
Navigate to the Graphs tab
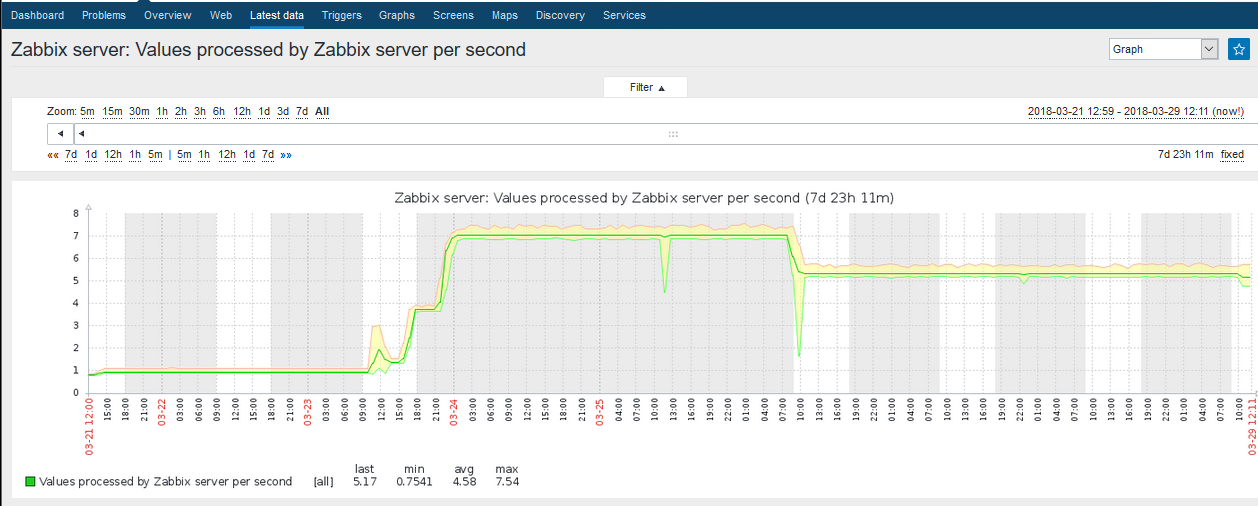coord(397,15)
